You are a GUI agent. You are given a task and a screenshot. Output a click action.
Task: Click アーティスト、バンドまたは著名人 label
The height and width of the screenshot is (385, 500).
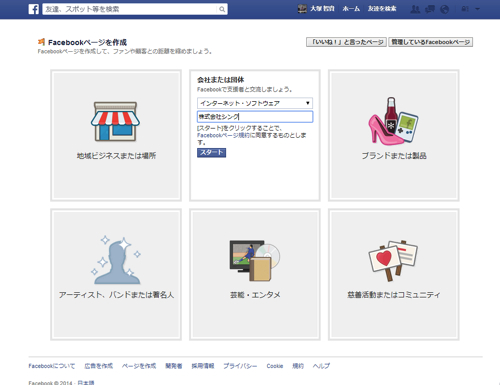coord(116,295)
